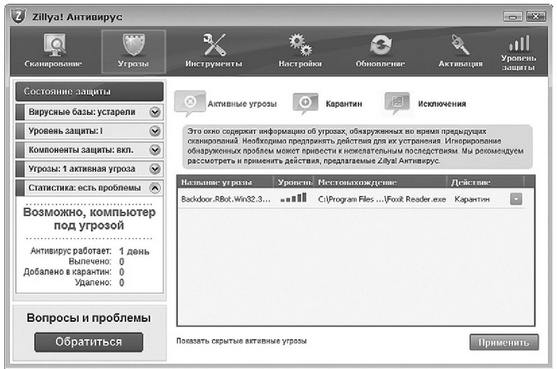Click the Возможно, компьютер под угрозой warning
This screenshot has height=369, width=557.
point(89,219)
